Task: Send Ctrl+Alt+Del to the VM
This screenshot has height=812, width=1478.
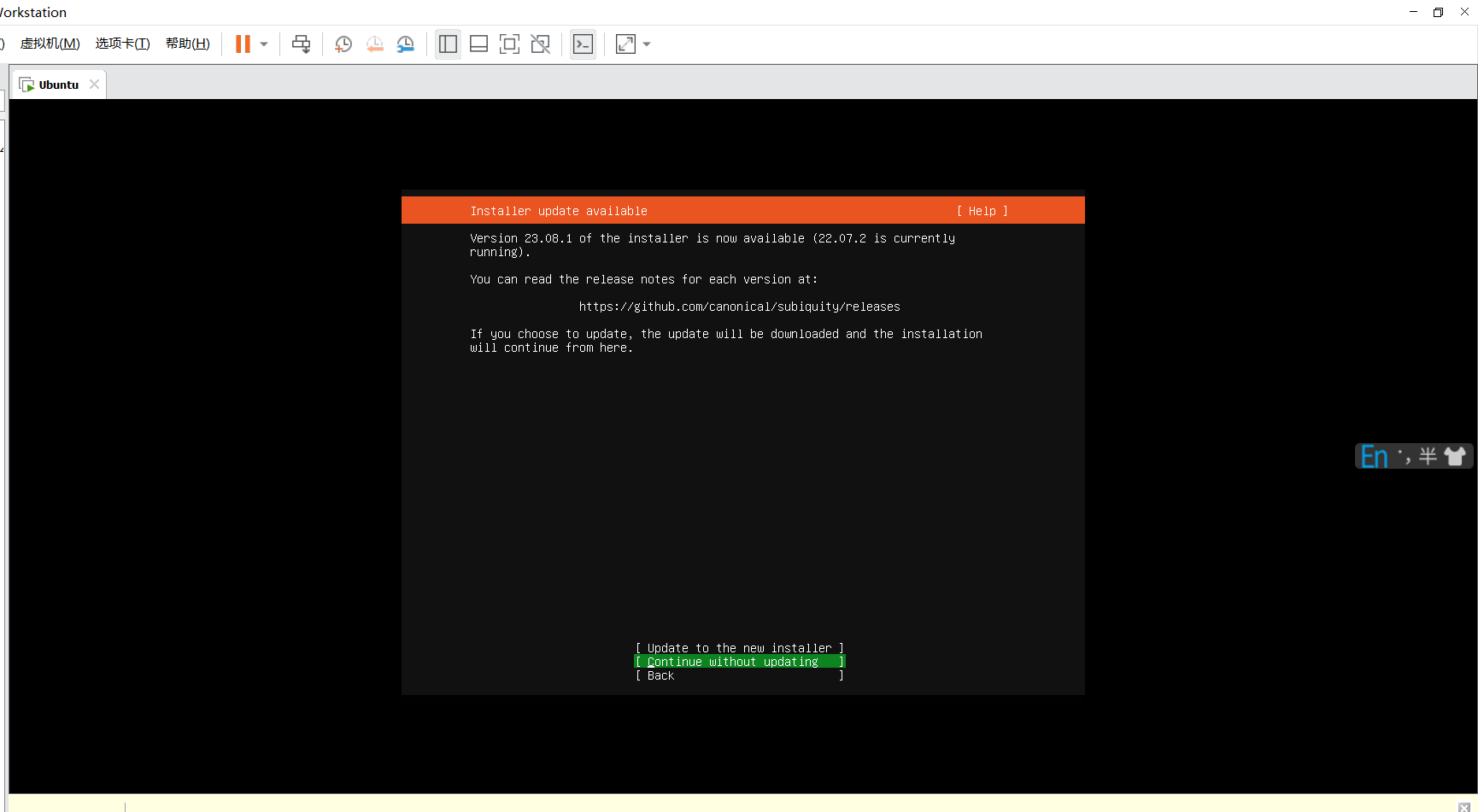Action: click(302, 44)
